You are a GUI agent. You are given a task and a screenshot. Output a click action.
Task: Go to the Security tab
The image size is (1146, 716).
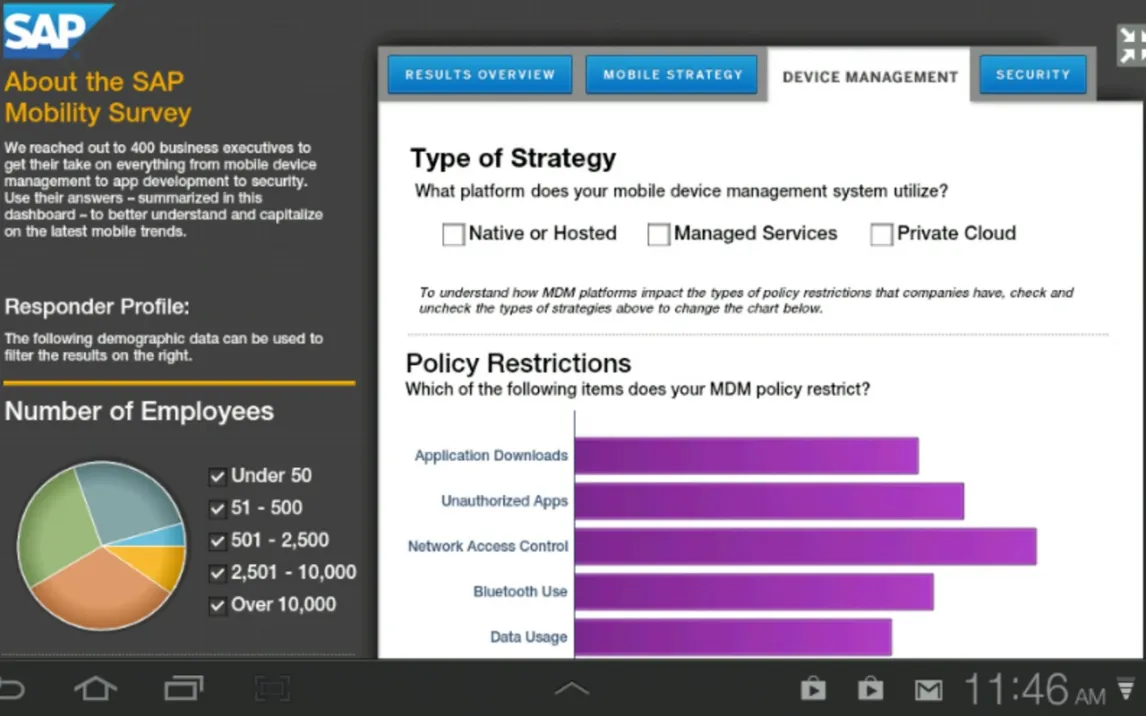point(1033,75)
